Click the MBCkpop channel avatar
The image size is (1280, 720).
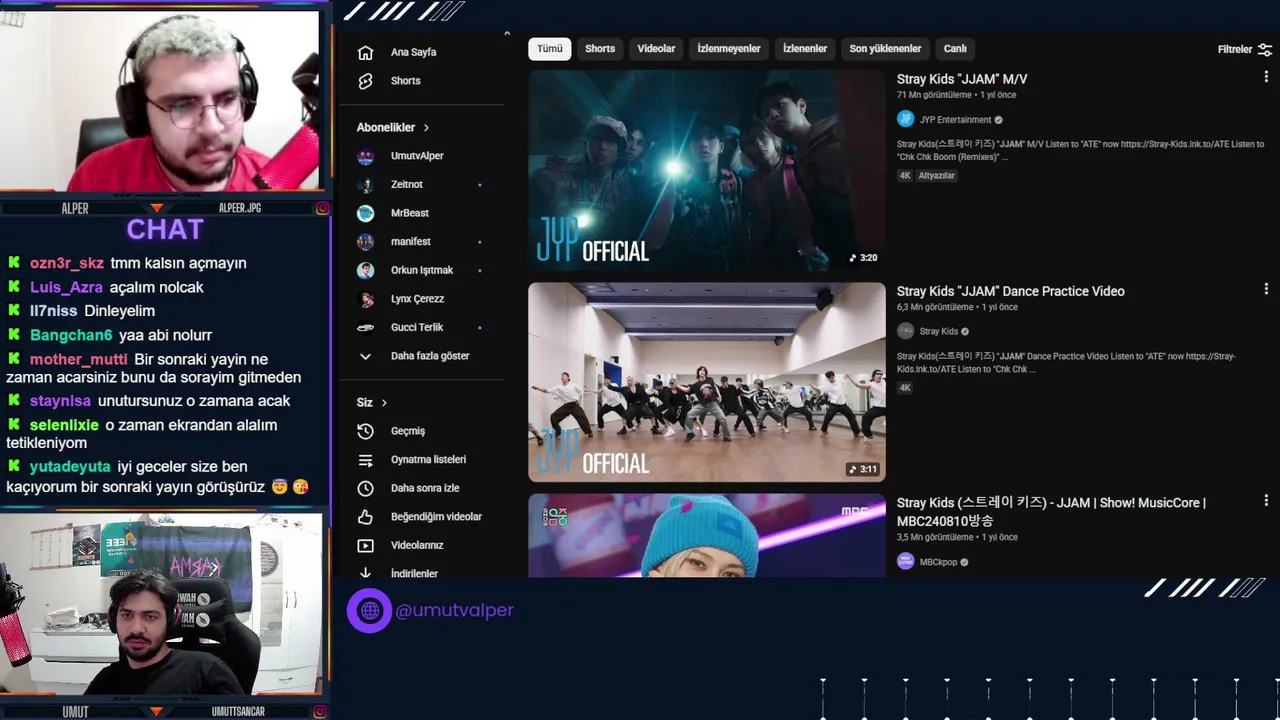tap(905, 562)
